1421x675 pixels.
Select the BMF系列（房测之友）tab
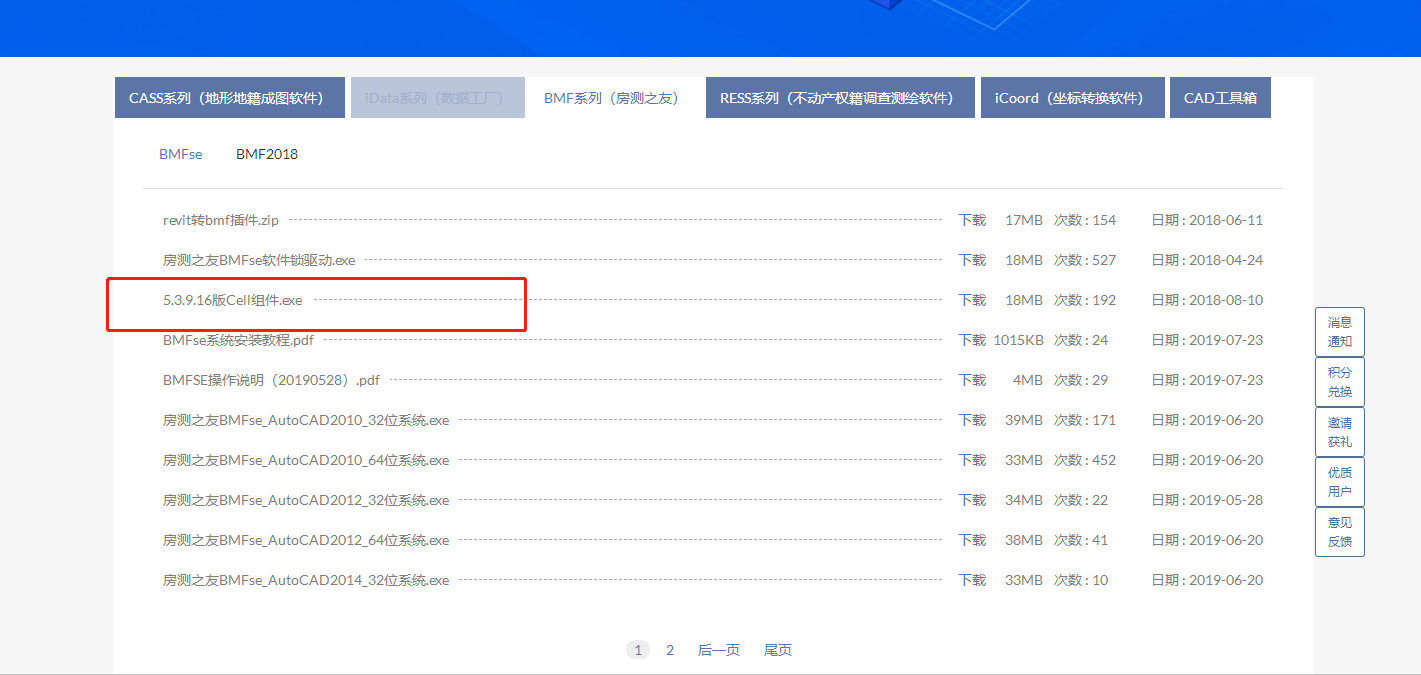612,98
